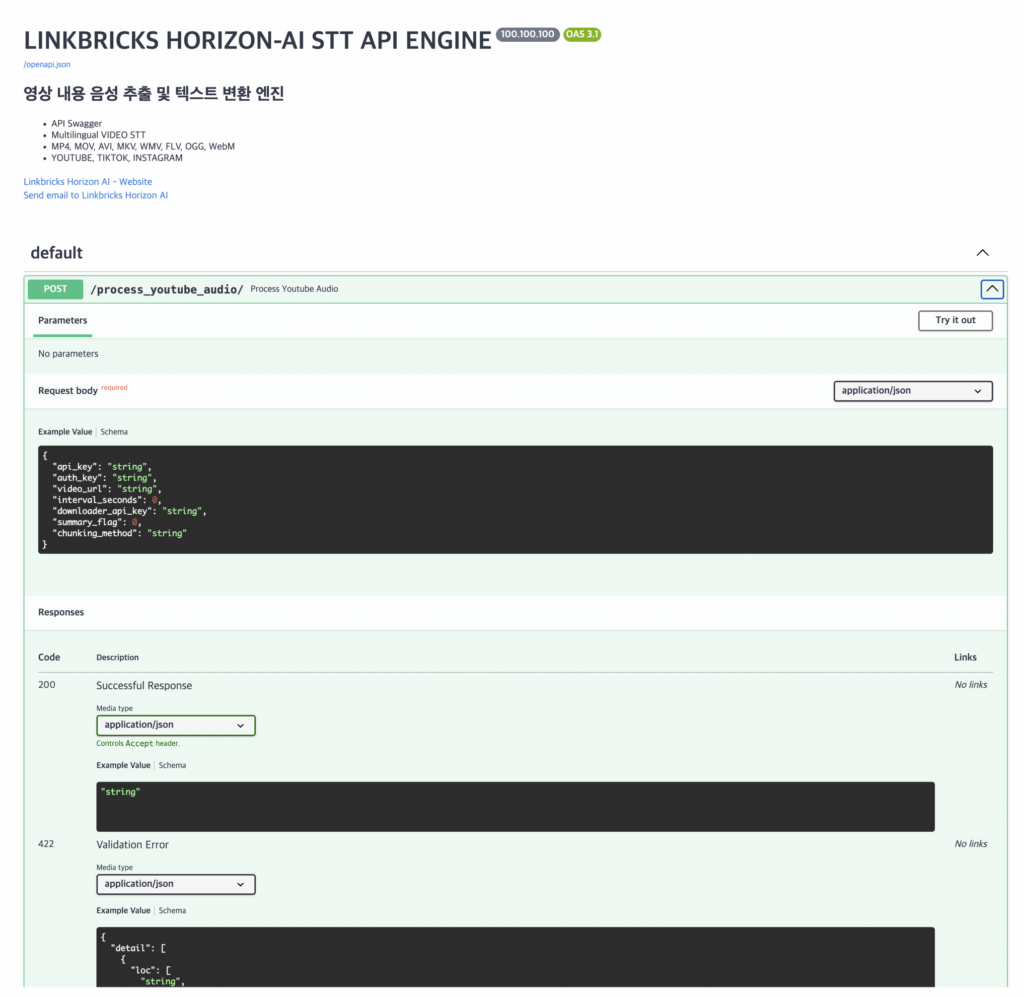
Task: Click No links in the 422 row
Action: (x=971, y=844)
